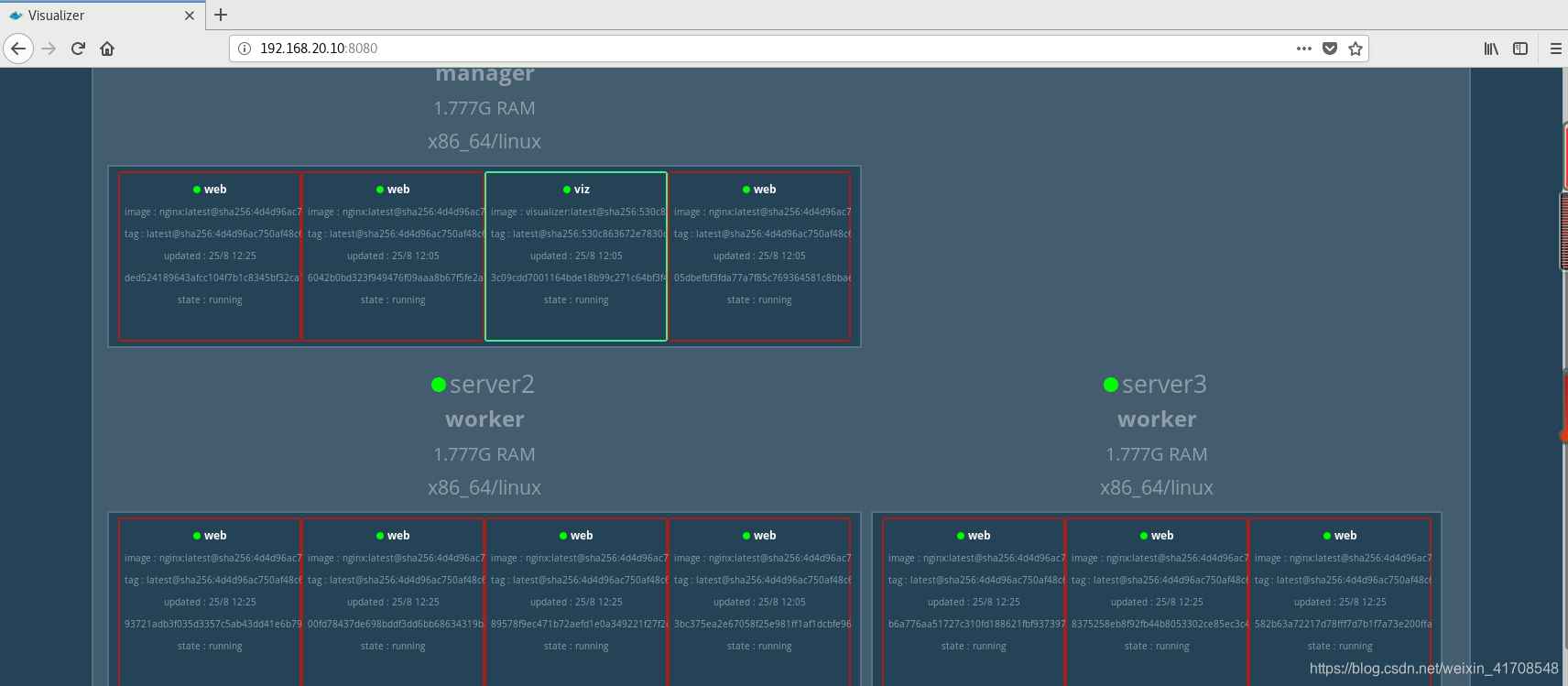The height and width of the screenshot is (686, 1568).
Task: Click viz card's visualizer image line
Action: pos(578,212)
